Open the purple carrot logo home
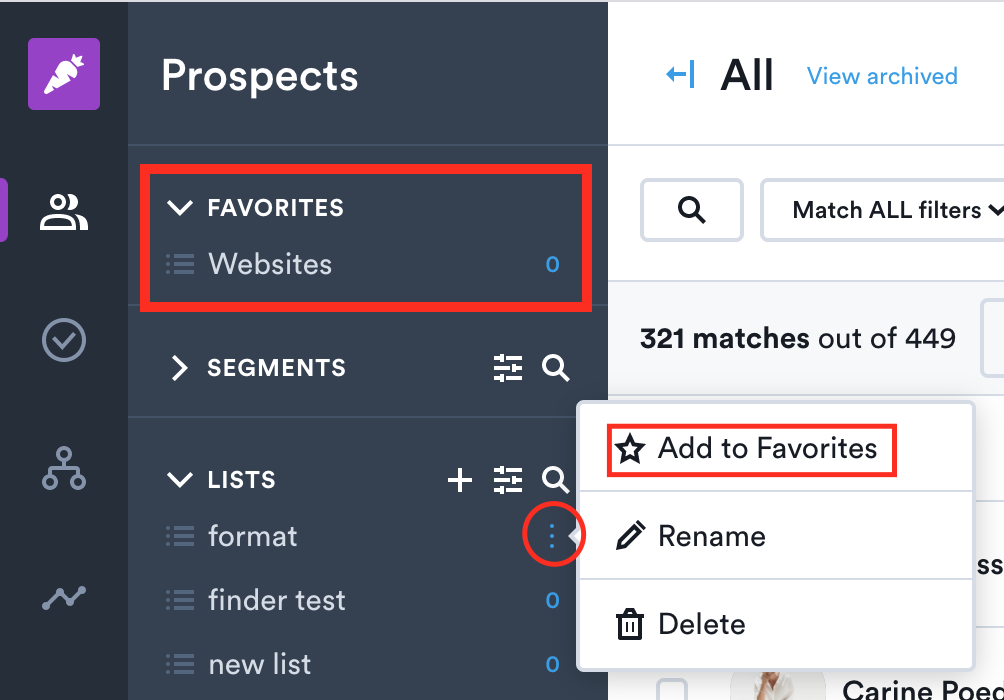Image resolution: width=1004 pixels, height=700 pixels. [x=64, y=74]
